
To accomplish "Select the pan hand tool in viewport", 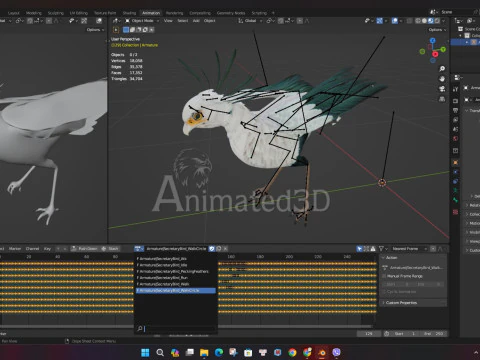I will click(442, 79).
